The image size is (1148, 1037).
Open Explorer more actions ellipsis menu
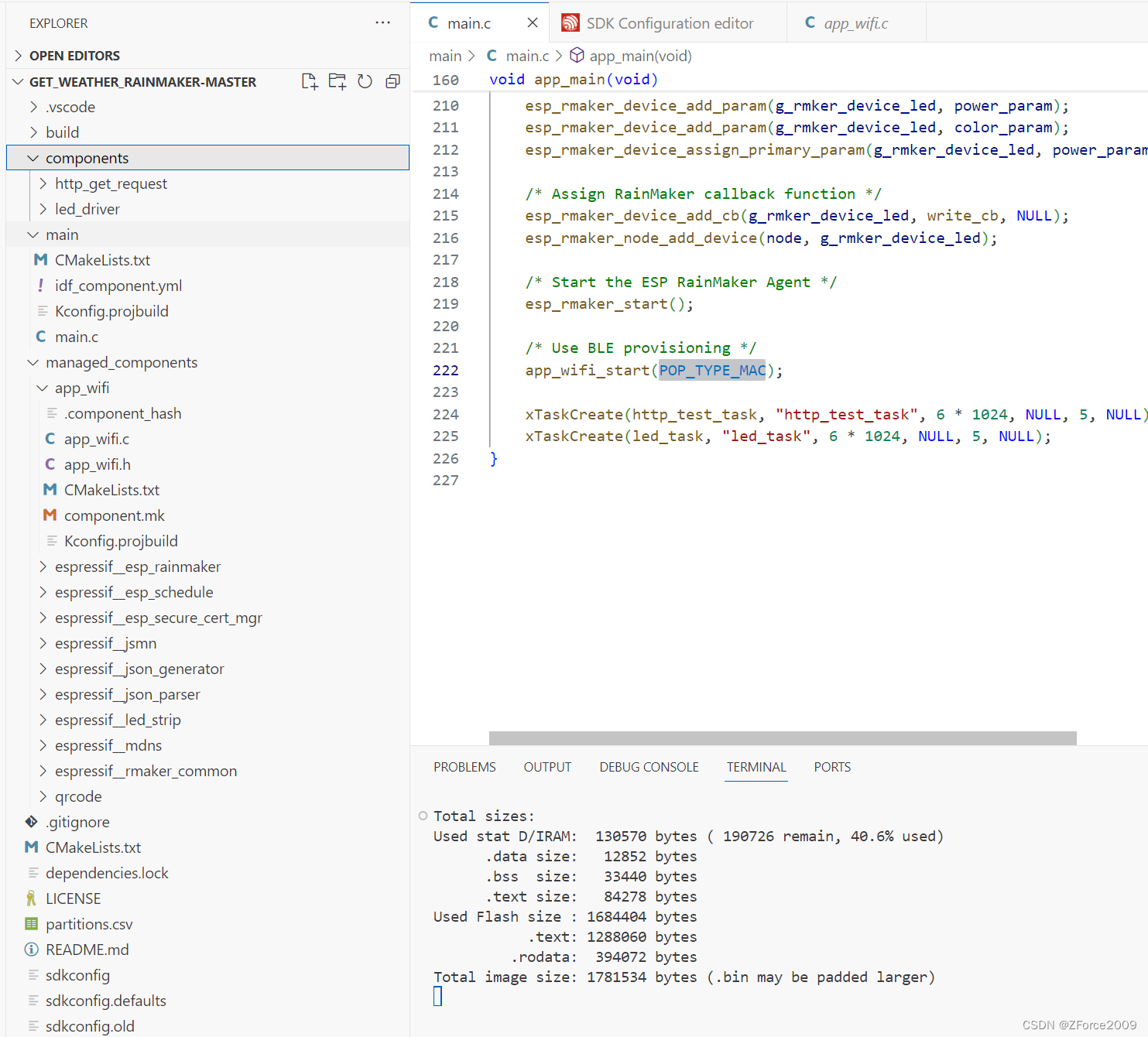point(382,22)
